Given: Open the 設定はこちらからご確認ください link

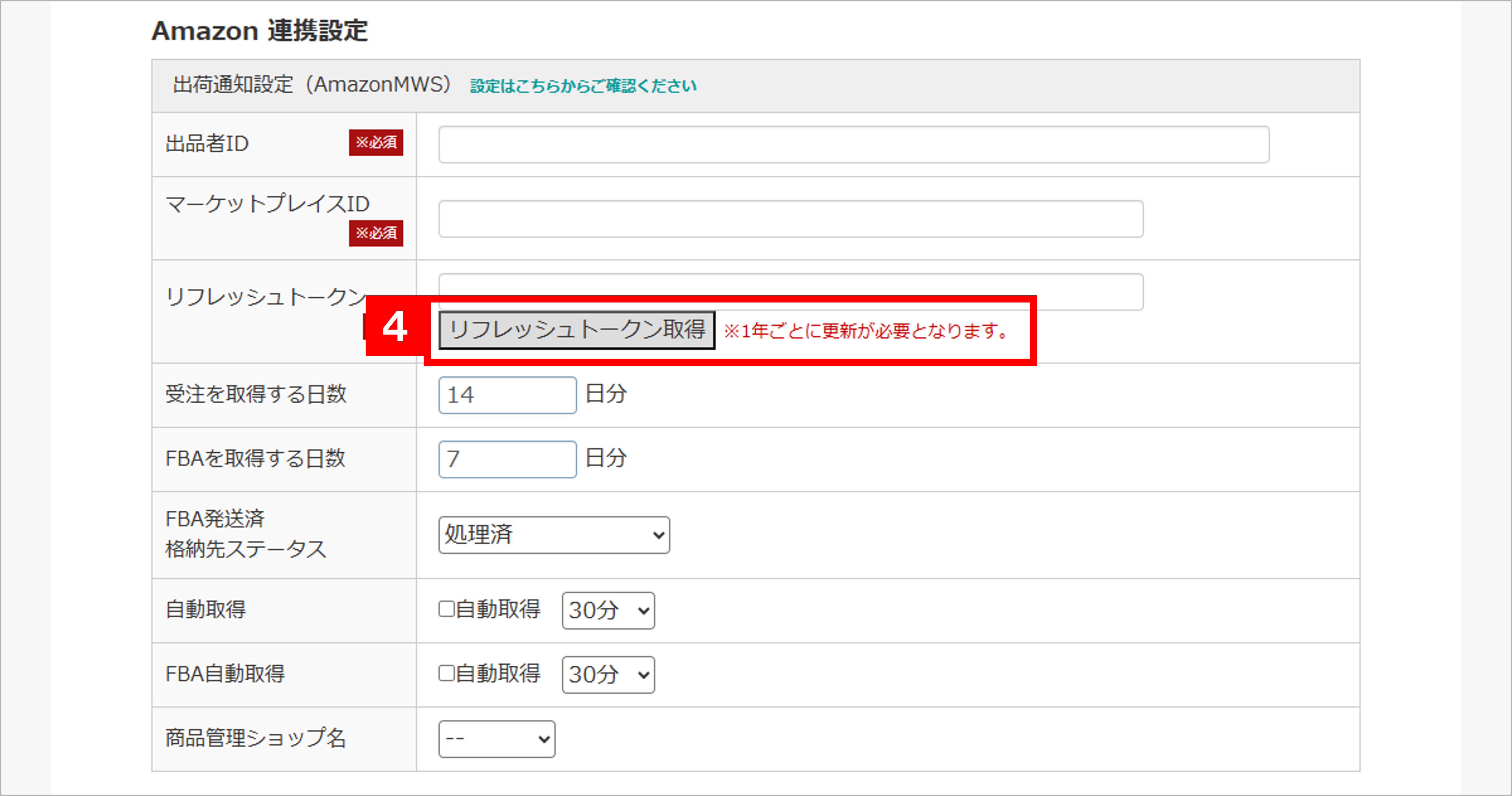Looking at the screenshot, I should tap(583, 86).
